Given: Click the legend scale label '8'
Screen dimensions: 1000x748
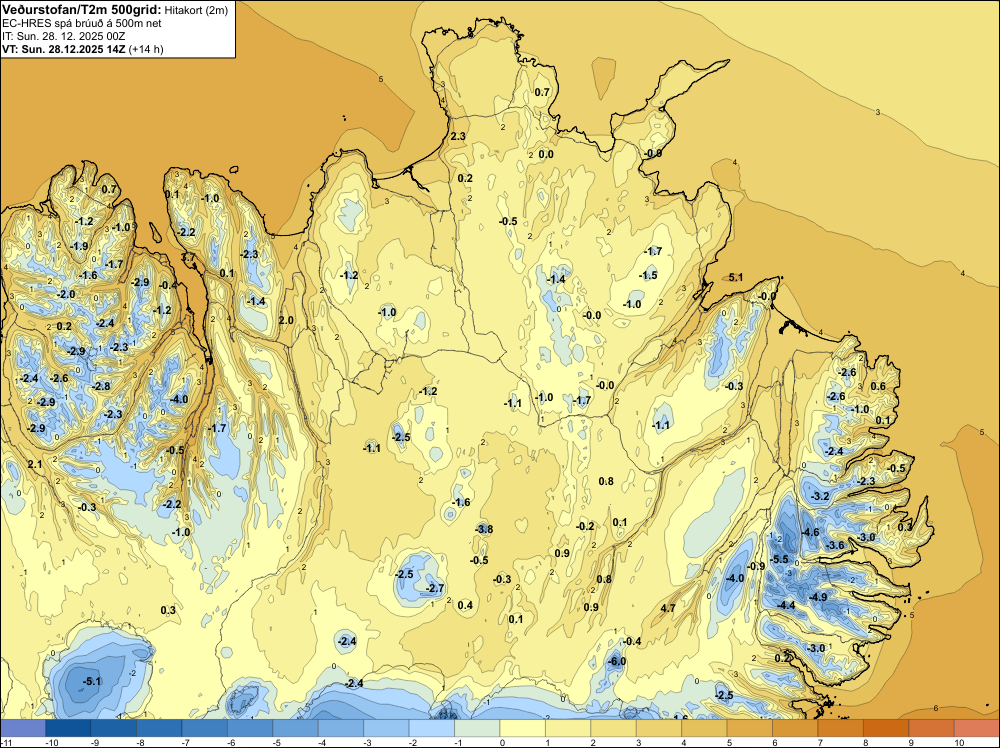Looking at the screenshot, I should coord(864,742).
